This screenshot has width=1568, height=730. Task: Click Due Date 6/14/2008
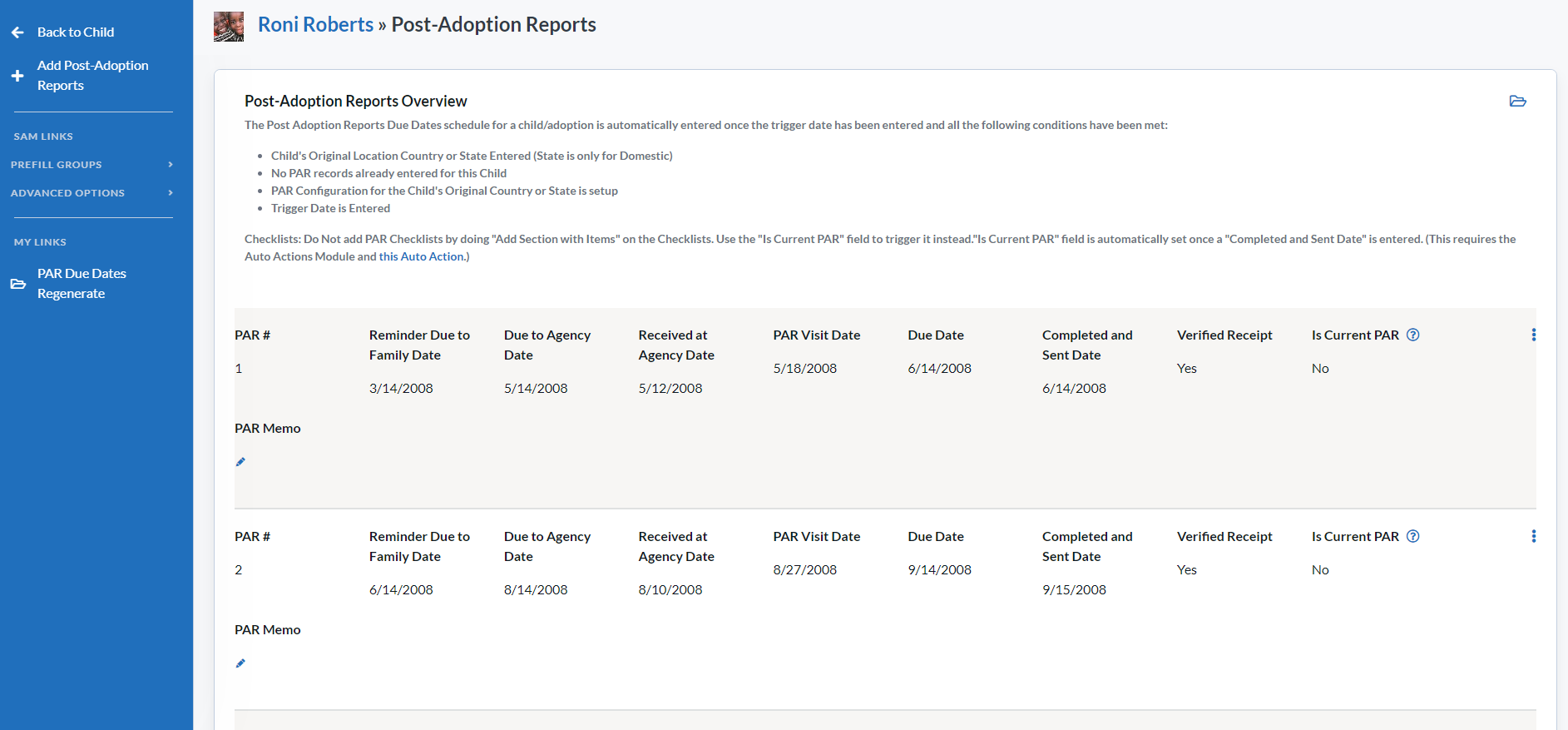[940, 369]
